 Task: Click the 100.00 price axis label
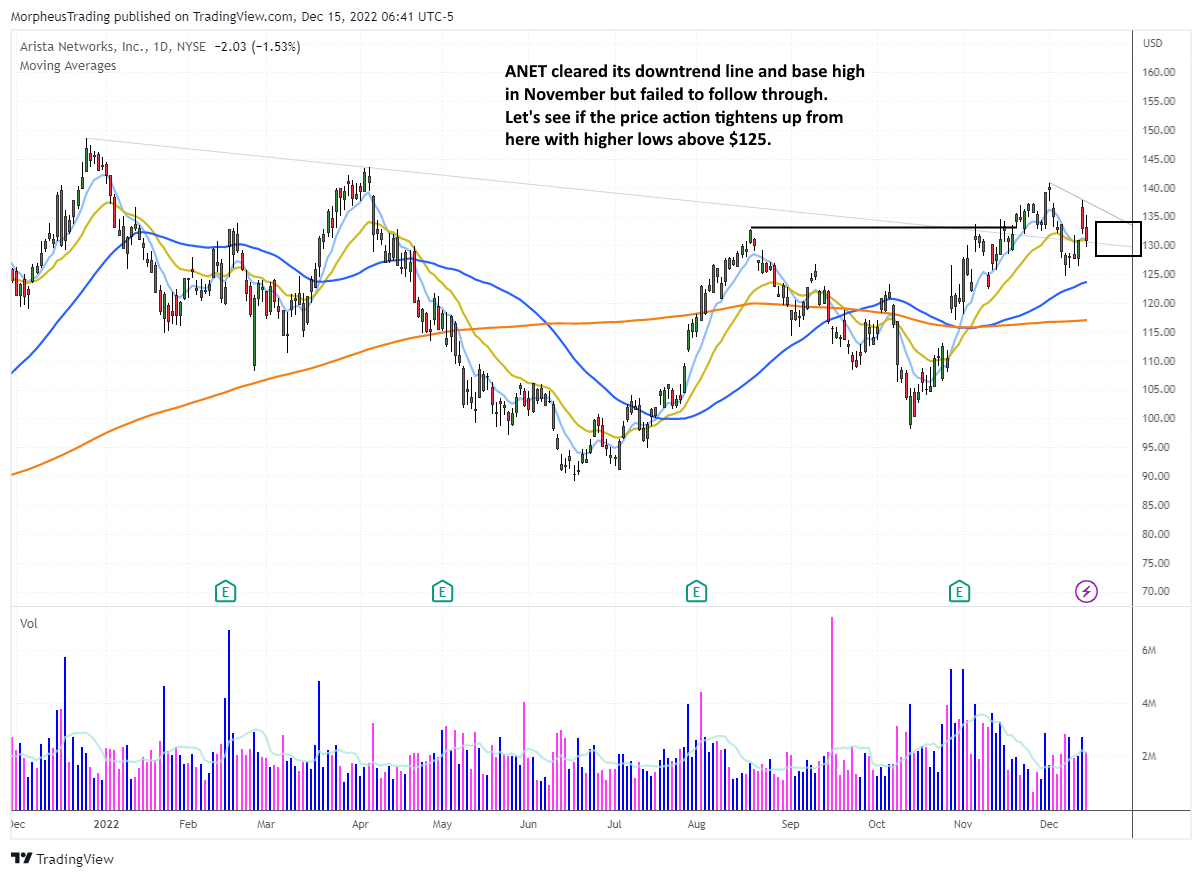(x=1159, y=419)
